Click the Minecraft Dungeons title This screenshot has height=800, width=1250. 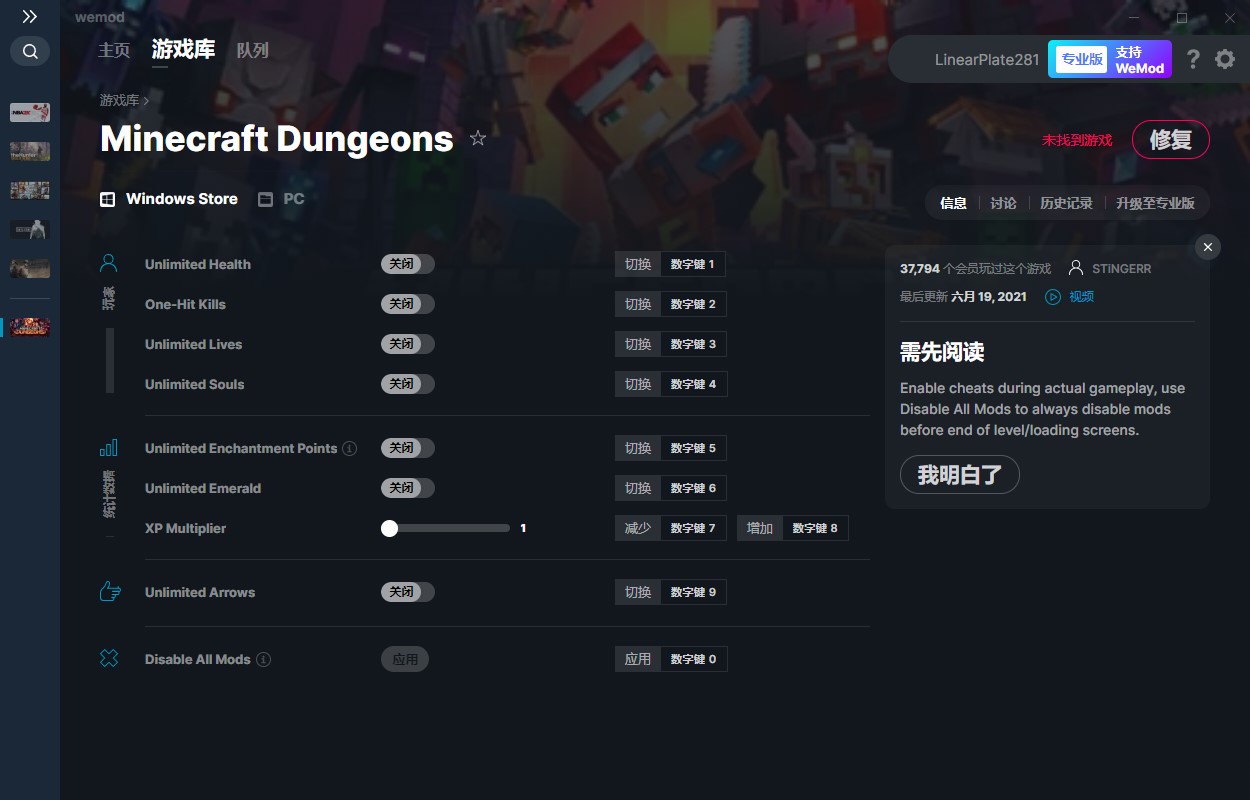277,139
